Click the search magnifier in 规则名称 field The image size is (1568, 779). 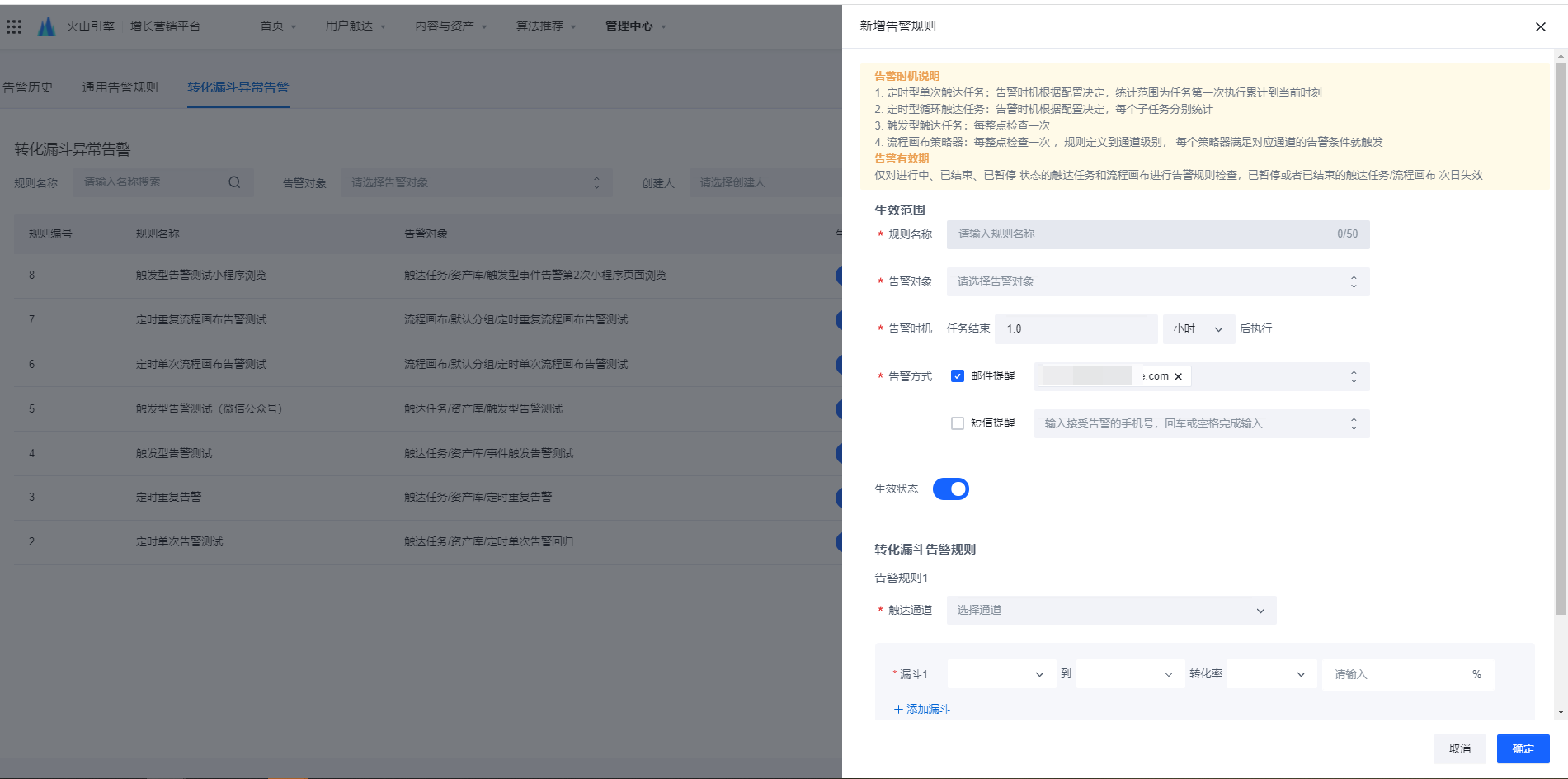(234, 182)
